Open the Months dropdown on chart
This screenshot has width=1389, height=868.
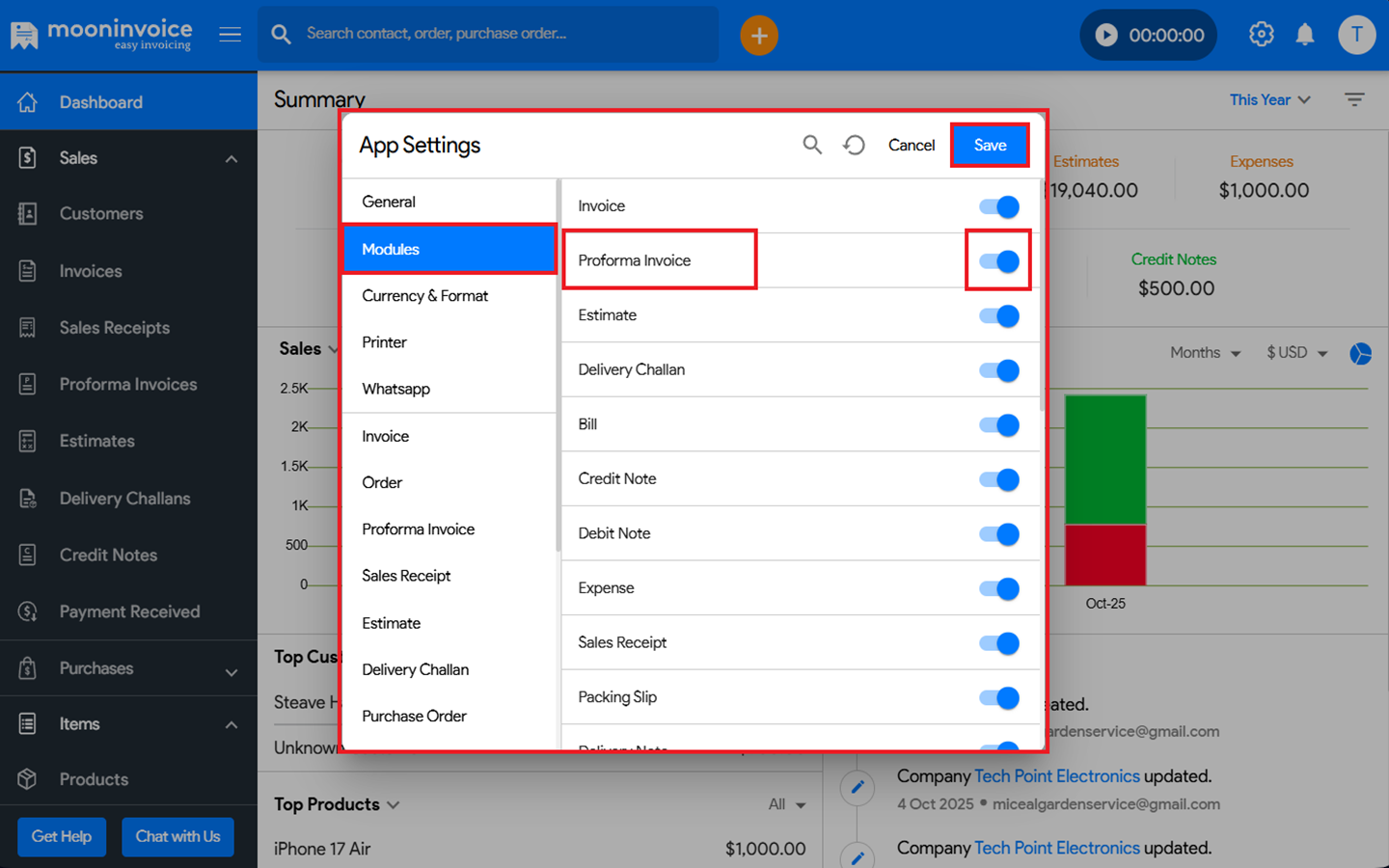[x=1204, y=352]
